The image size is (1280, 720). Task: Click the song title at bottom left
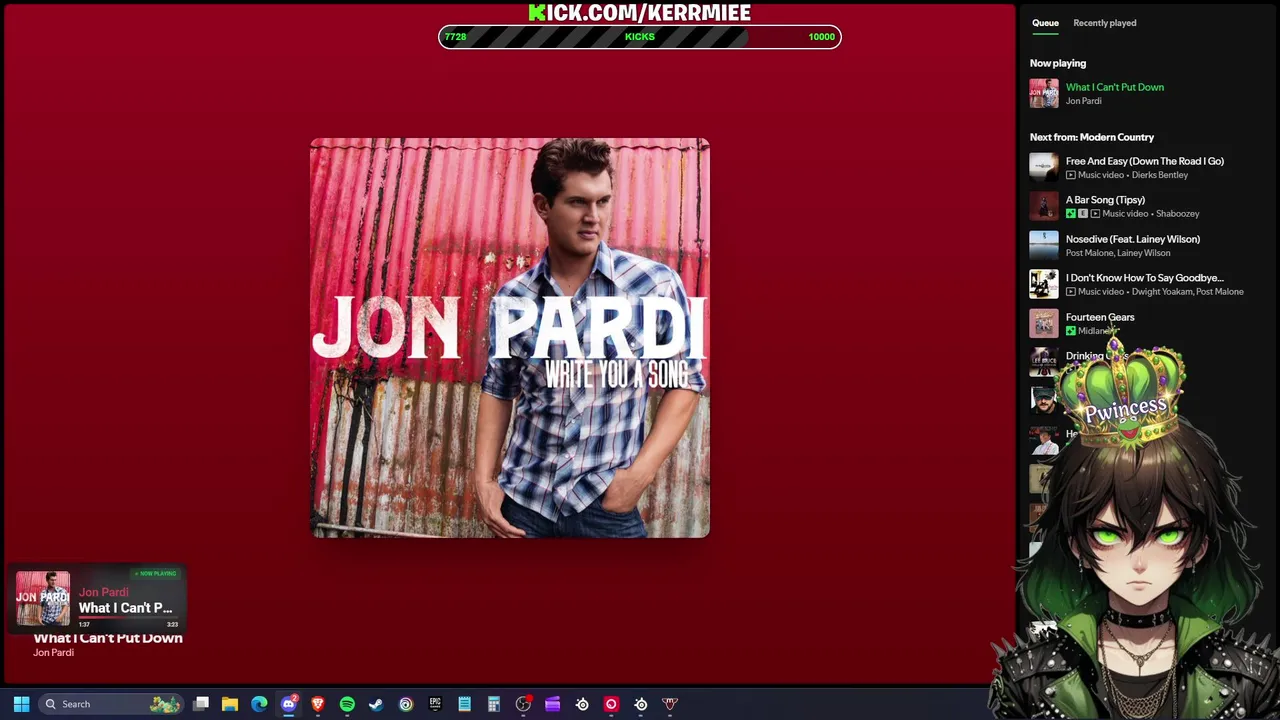point(108,638)
